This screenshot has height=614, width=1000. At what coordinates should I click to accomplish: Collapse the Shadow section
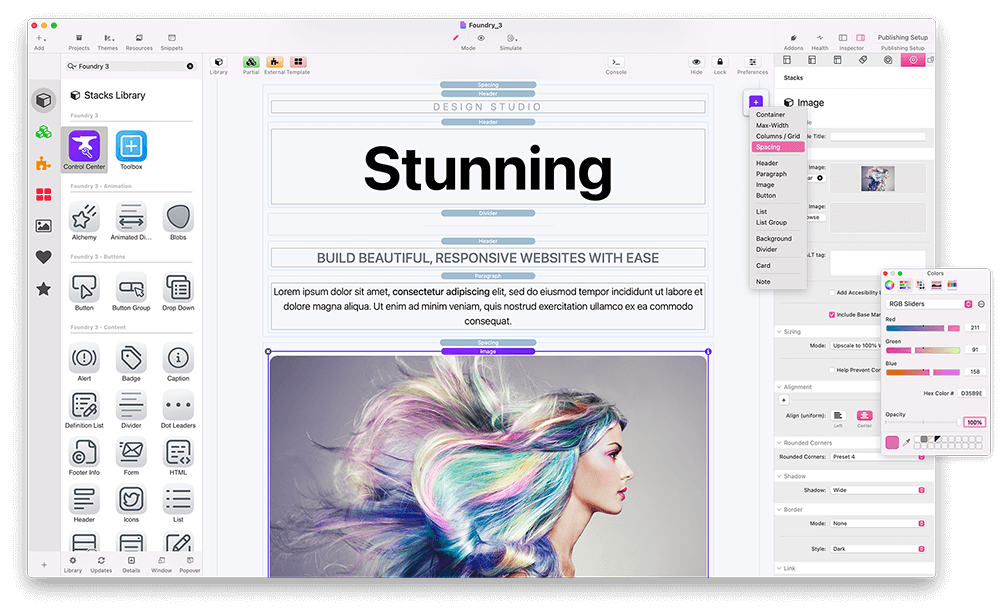(779, 476)
